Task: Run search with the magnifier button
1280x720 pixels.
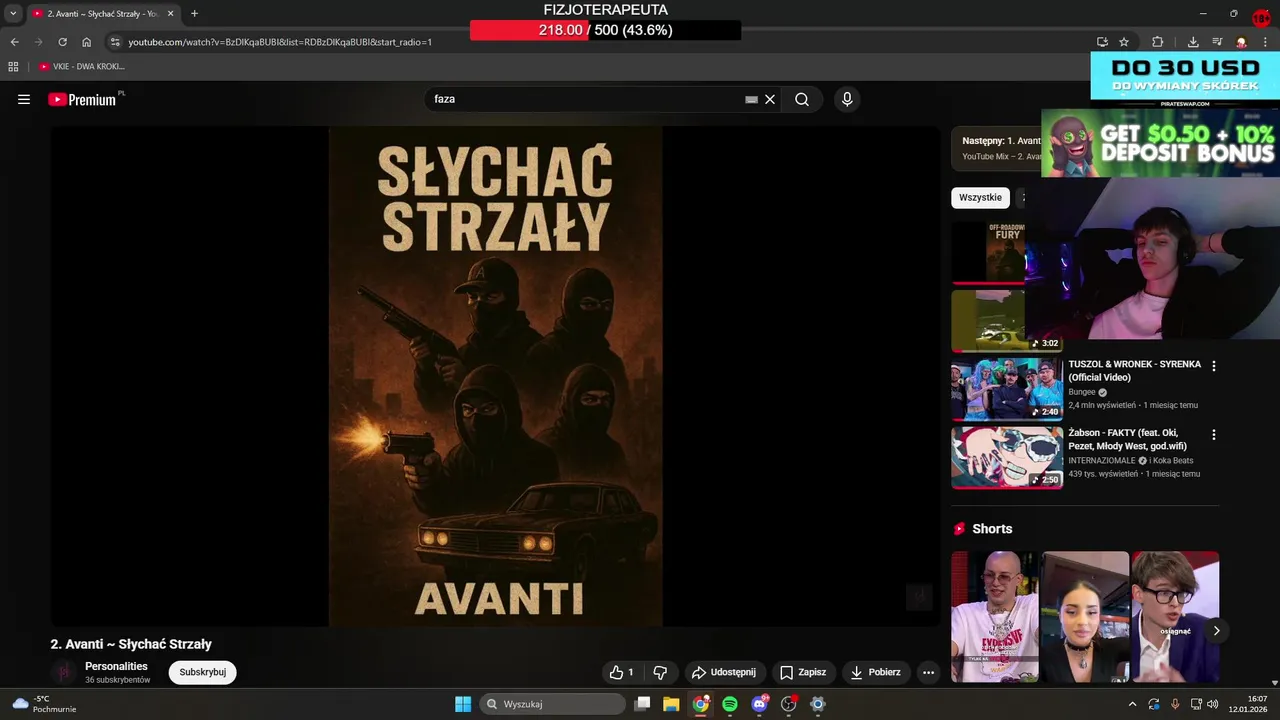Action: tap(802, 99)
